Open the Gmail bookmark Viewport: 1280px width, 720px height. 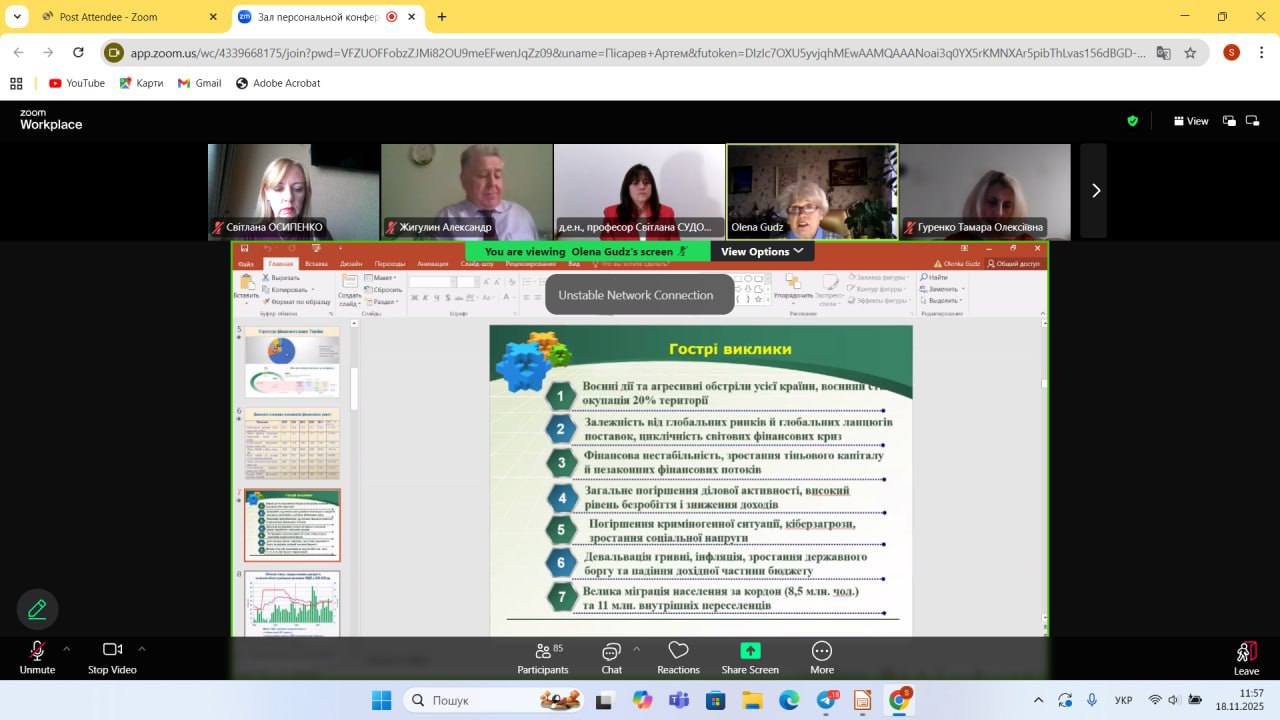point(199,83)
